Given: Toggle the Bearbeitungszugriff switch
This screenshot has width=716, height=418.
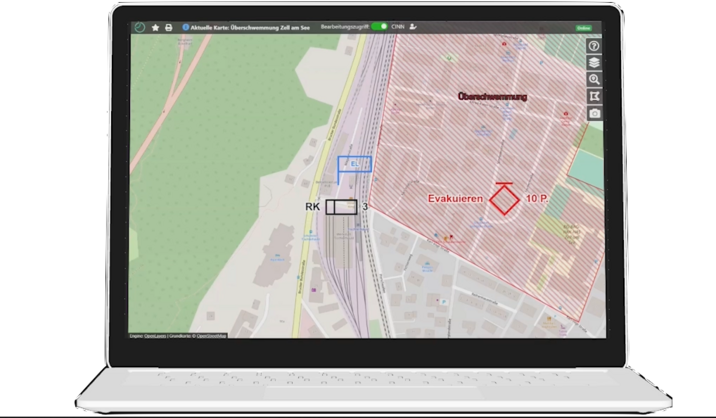Looking at the screenshot, I should point(378,27).
